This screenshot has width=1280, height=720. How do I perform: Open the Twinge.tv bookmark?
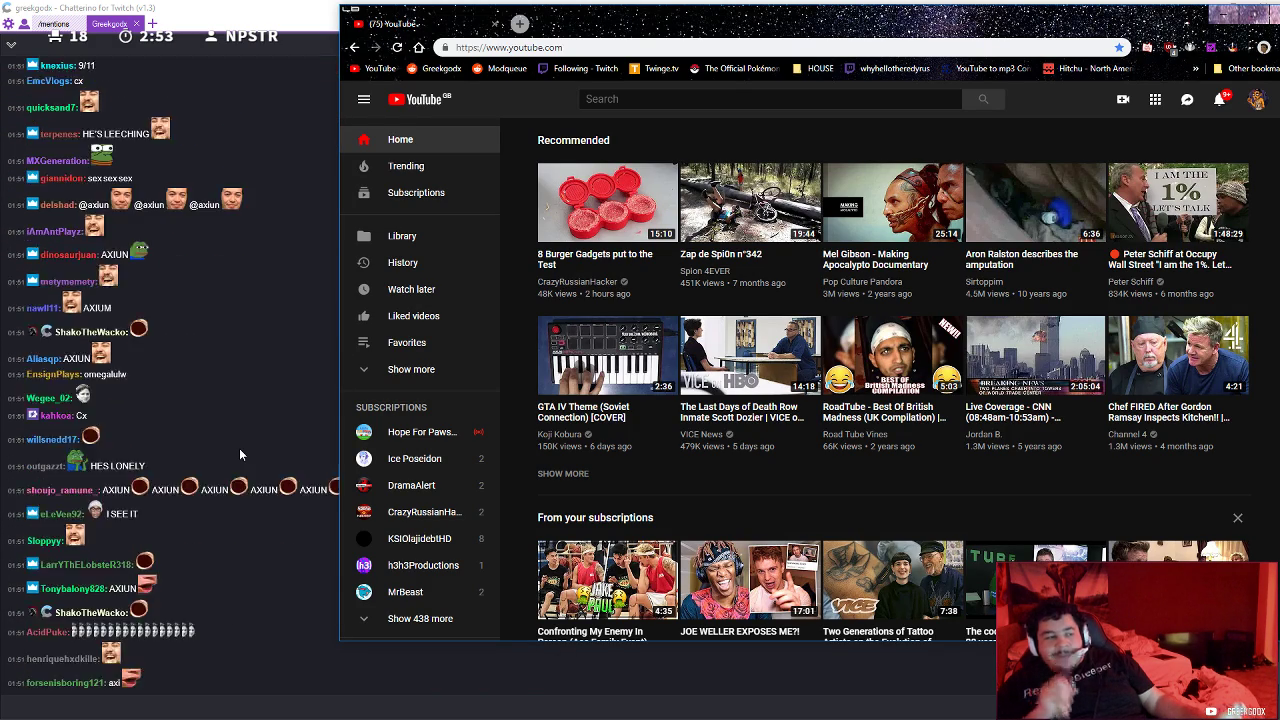click(654, 69)
